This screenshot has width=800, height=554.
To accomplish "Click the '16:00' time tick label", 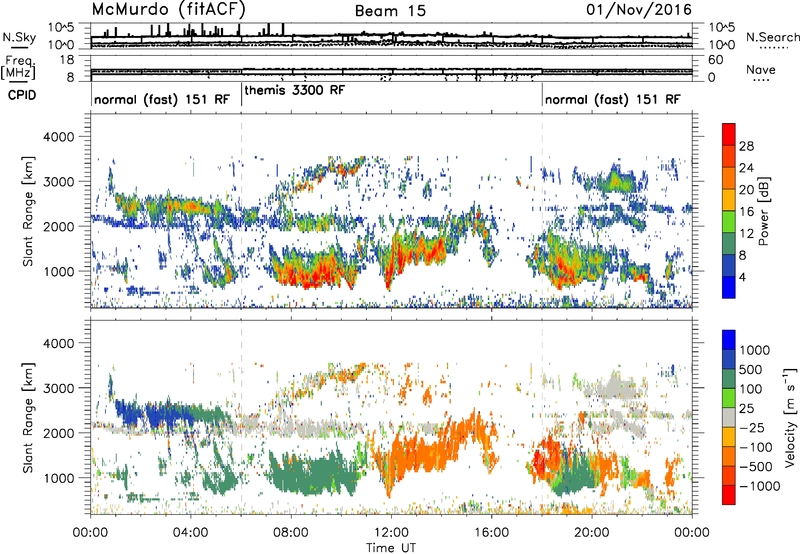I will 492,533.
